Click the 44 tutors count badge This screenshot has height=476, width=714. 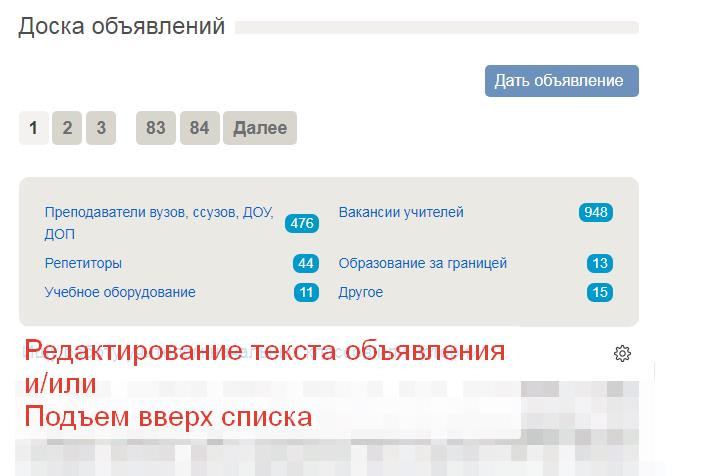(x=306, y=263)
